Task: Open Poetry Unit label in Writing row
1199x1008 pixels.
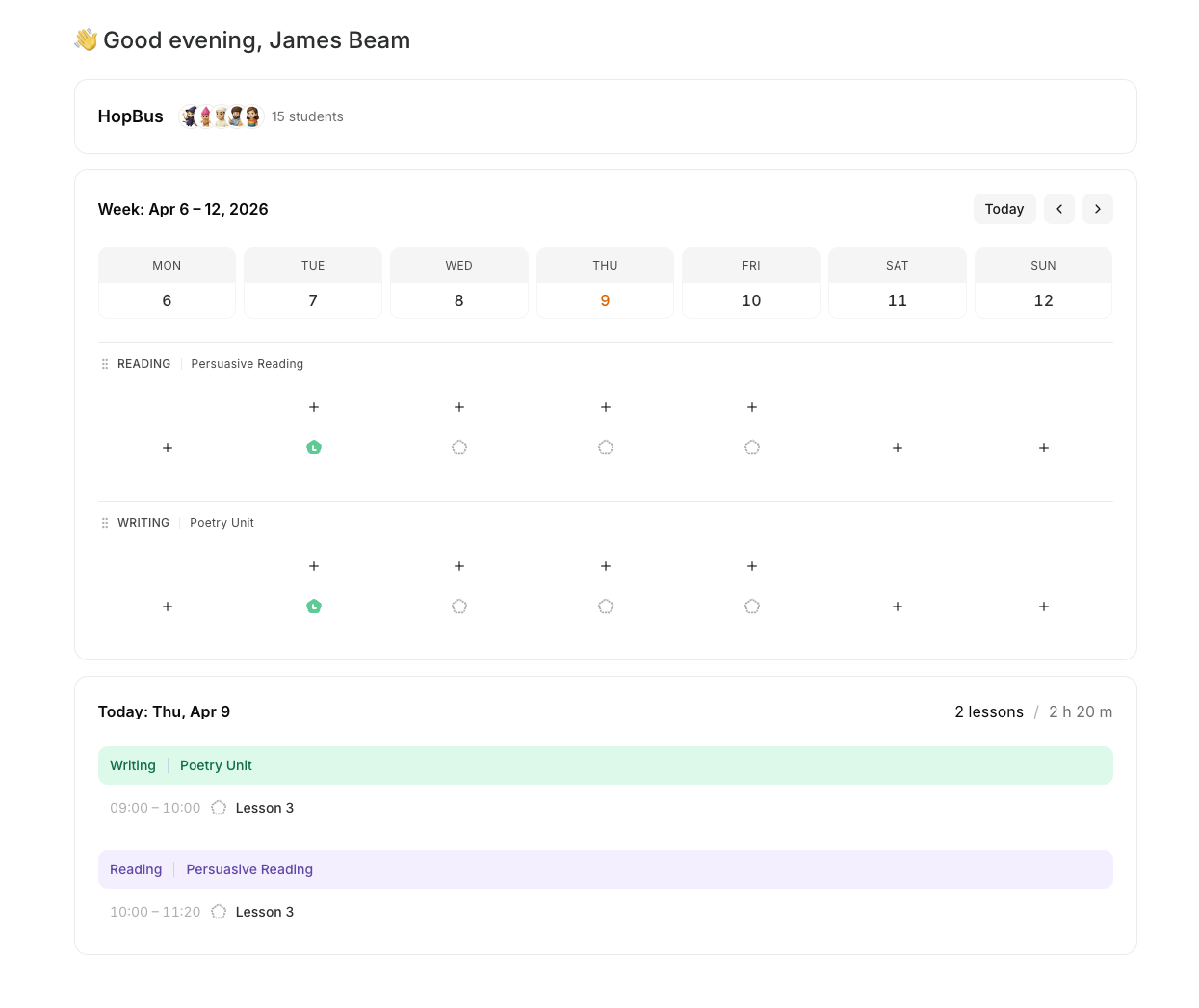Action: click(x=222, y=523)
